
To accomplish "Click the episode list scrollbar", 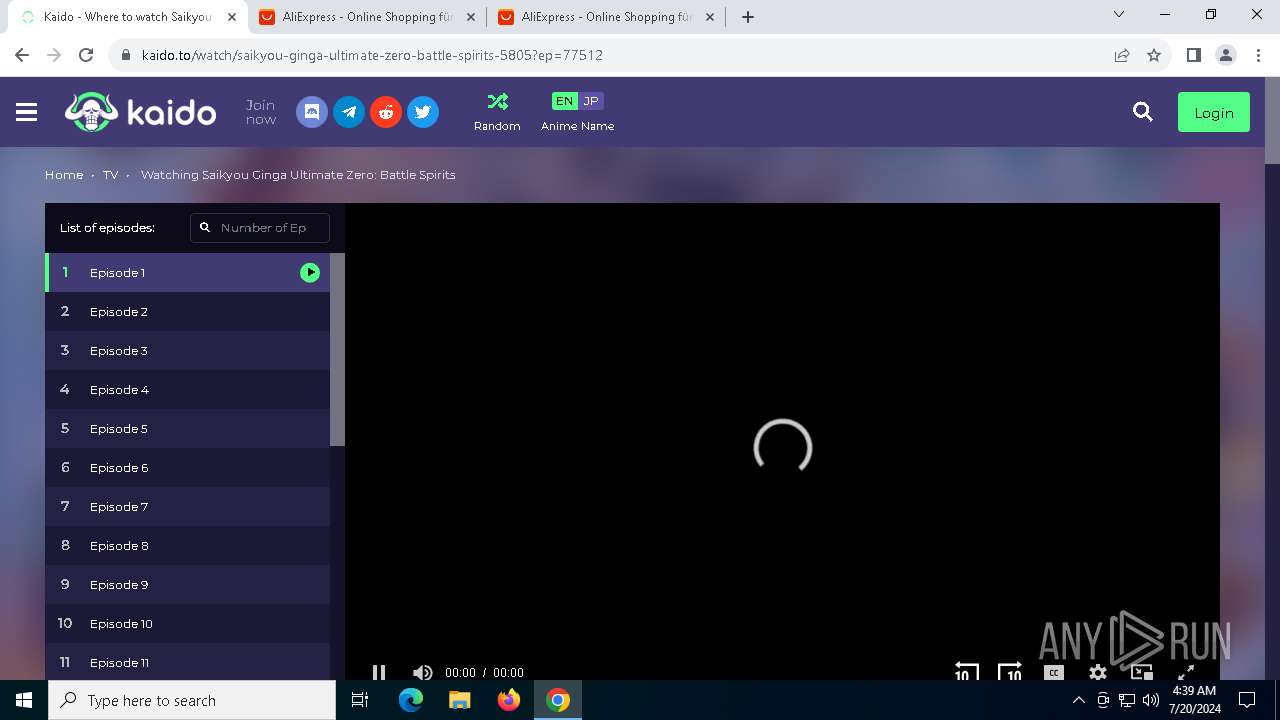I will [338, 349].
